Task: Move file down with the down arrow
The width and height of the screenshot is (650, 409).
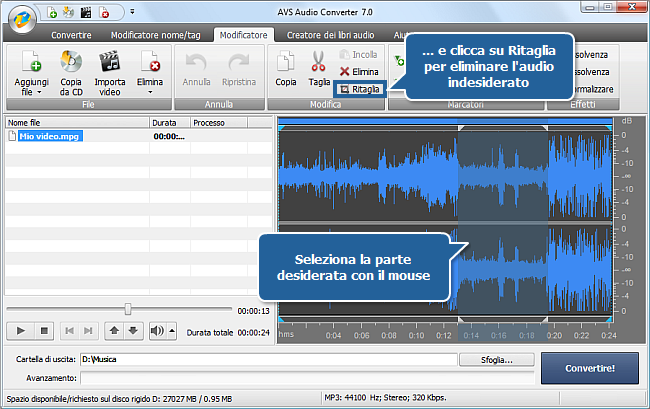Action: pos(133,331)
